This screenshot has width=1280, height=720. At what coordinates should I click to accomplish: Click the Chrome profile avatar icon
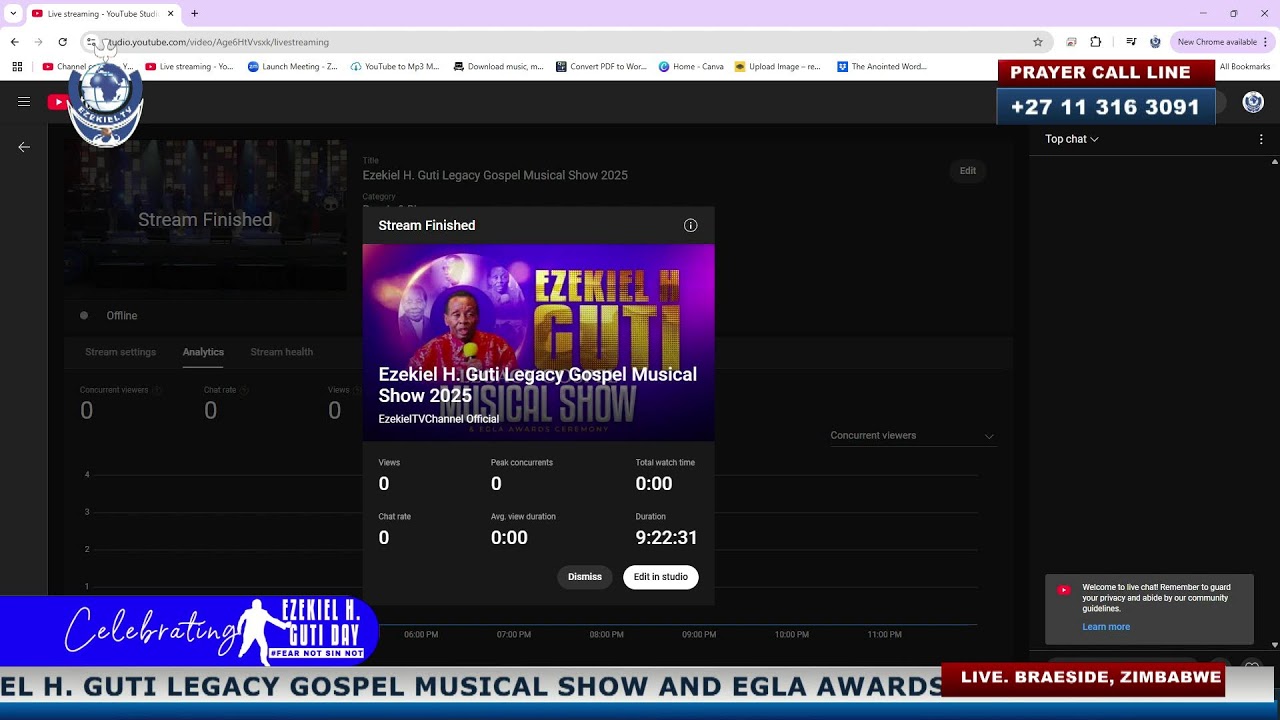tap(1155, 42)
